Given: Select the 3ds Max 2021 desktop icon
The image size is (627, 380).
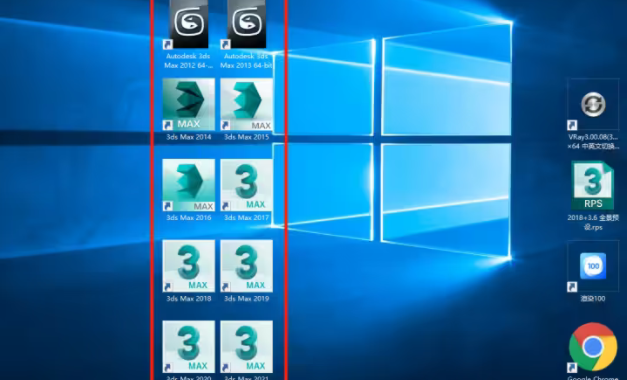Looking at the screenshot, I should coord(246,347).
